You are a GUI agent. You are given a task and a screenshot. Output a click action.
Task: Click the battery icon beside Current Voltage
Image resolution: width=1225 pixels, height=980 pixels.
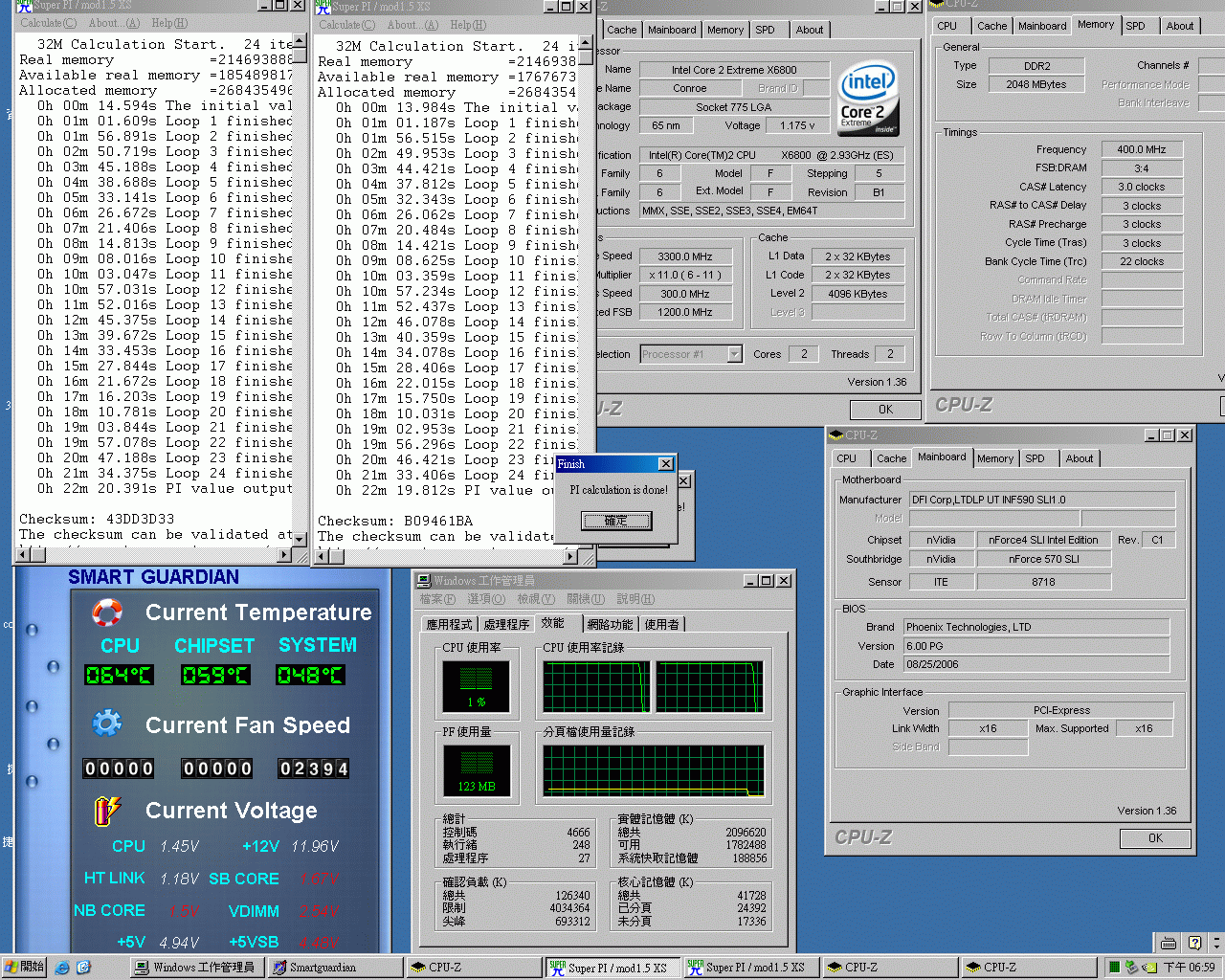(107, 811)
